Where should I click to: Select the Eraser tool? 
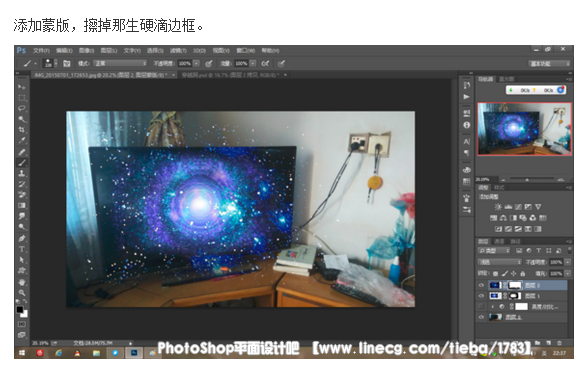[x=22, y=195]
